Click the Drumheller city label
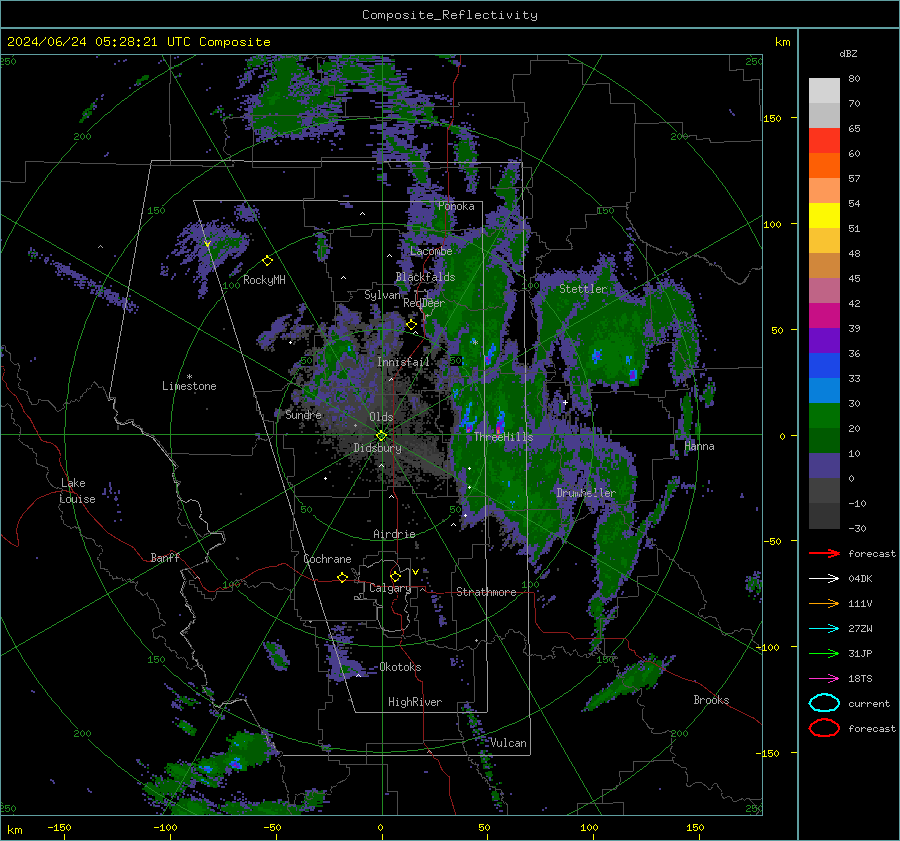This screenshot has height=841, width=900. [586, 493]
